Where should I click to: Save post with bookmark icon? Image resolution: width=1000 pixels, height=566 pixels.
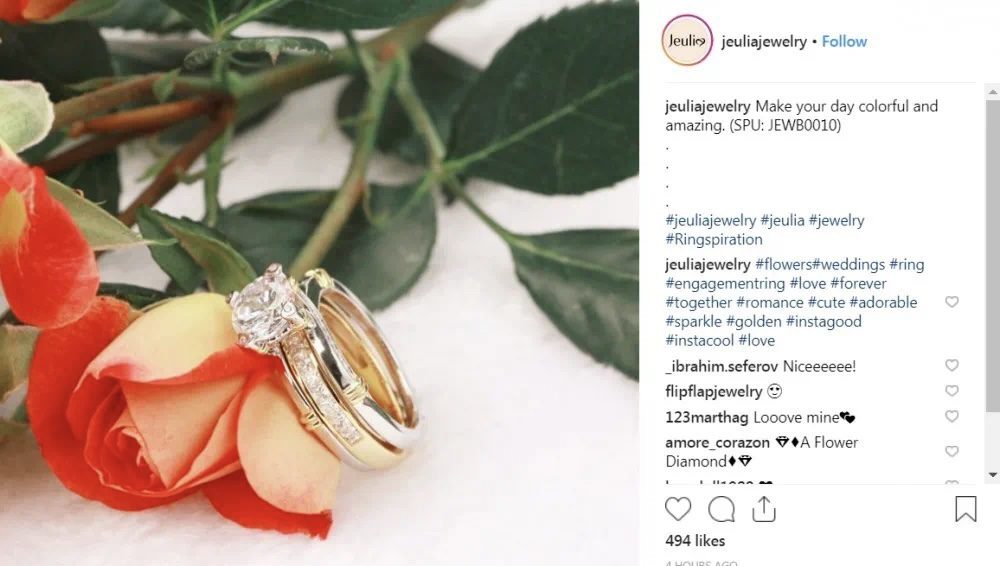click(x=966, y=509)
